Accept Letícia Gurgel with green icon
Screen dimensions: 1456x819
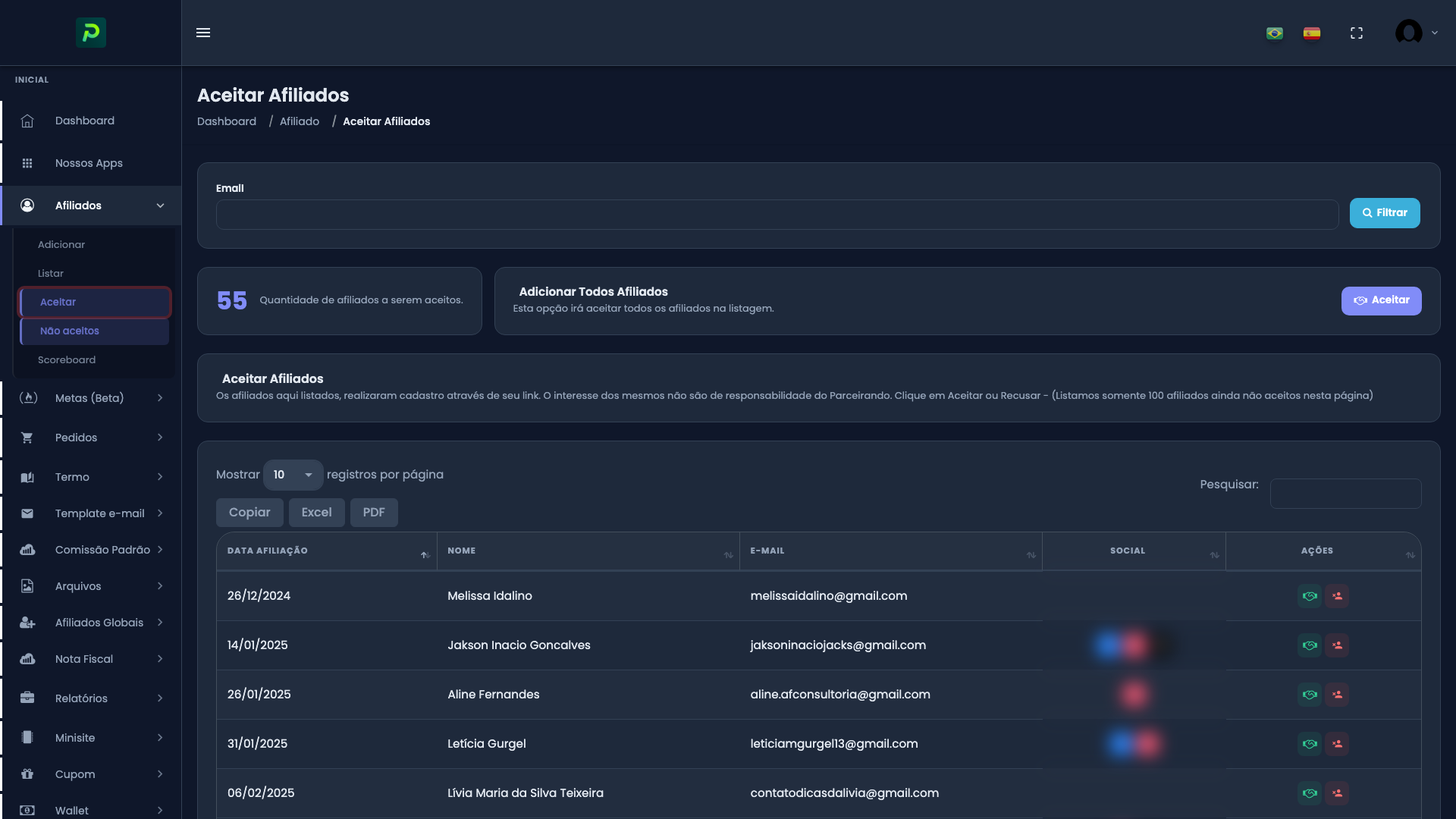tap(1310, 744)
